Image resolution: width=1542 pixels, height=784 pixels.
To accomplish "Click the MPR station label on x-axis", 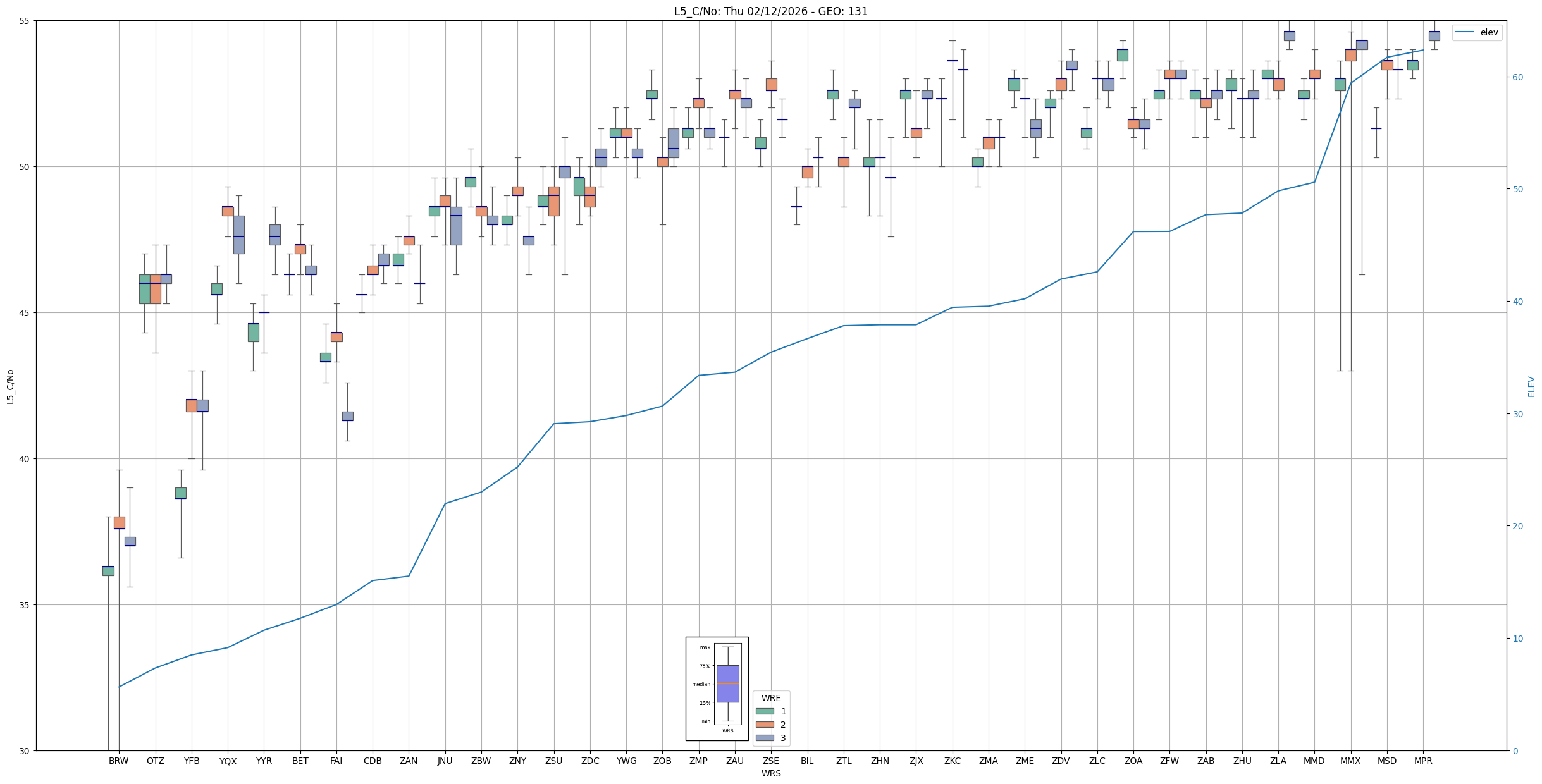I will pyautogui.click(x=1423, y=761).
